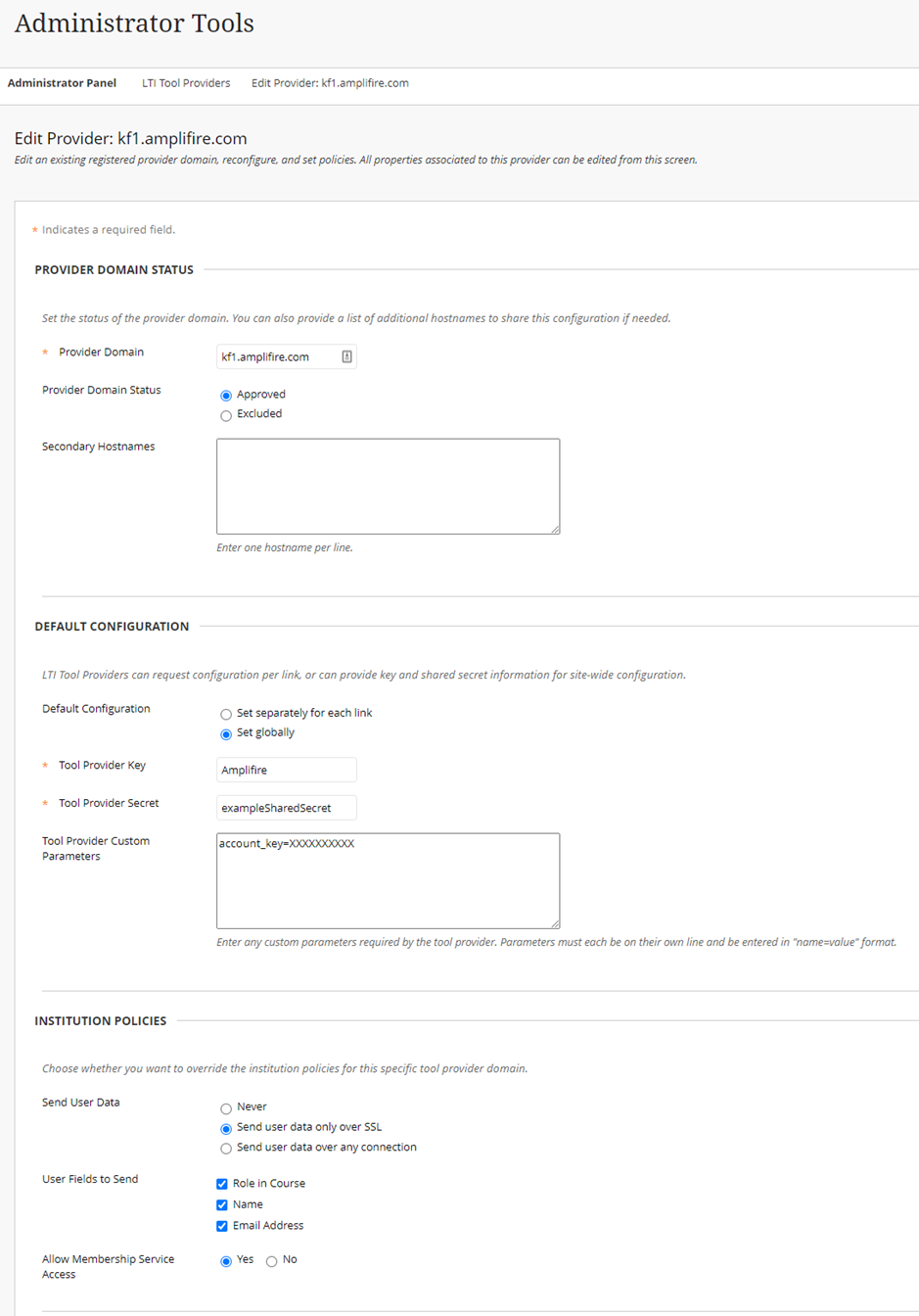Select the Approved provider domain status
The width and height of the screenshot is (919, 1316).
tap(226, 395)
